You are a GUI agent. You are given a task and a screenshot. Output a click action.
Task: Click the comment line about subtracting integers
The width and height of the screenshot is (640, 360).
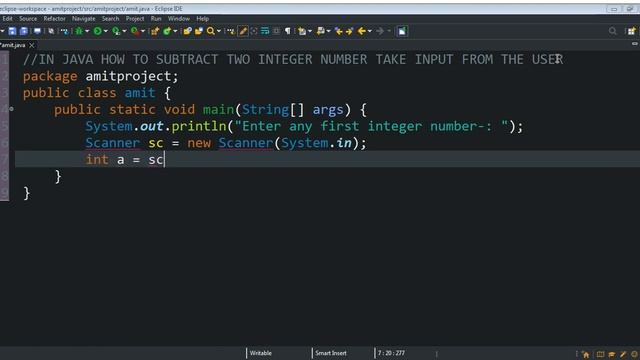293,59
